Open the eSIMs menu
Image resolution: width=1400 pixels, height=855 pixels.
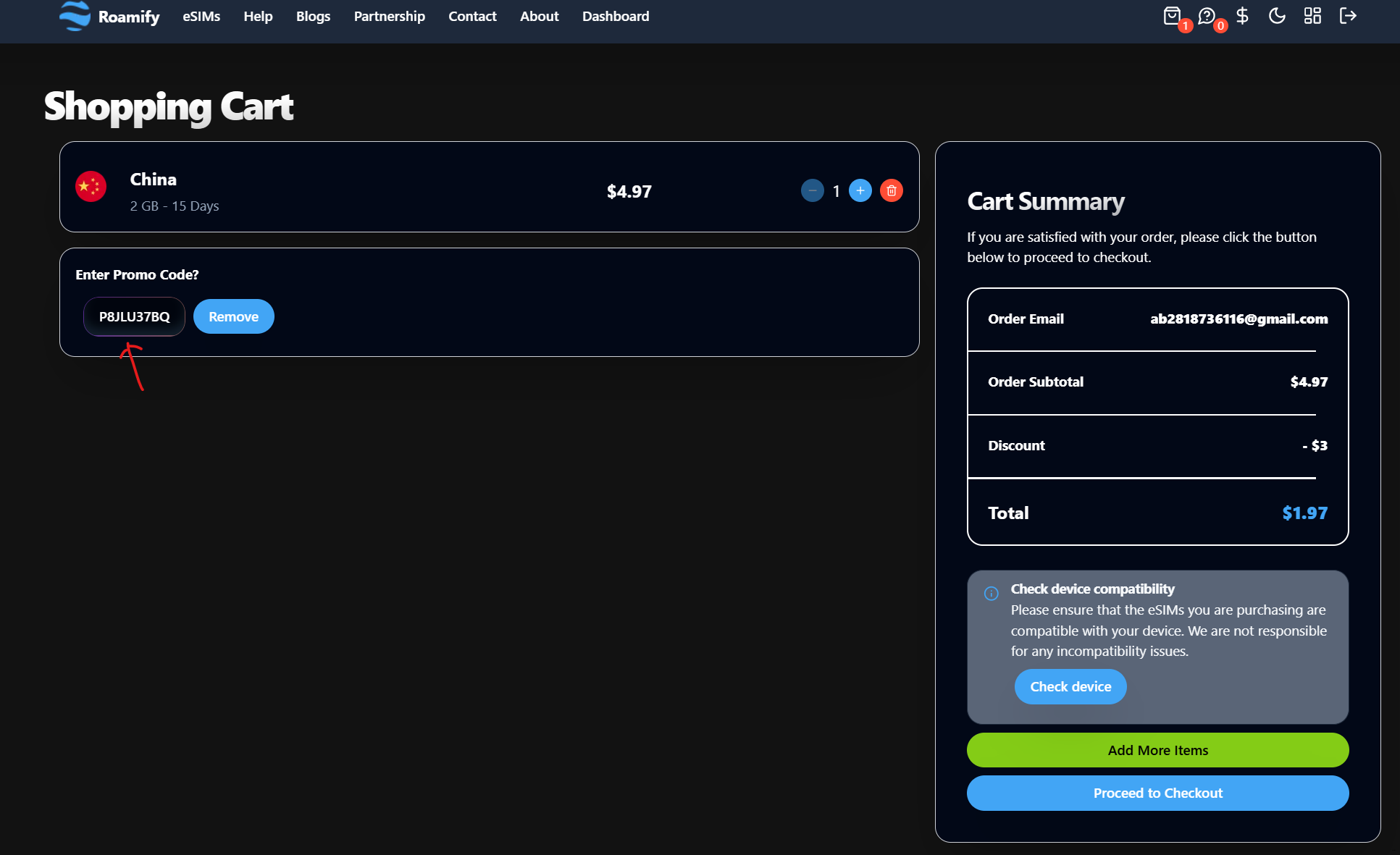[x=201, y=16]
